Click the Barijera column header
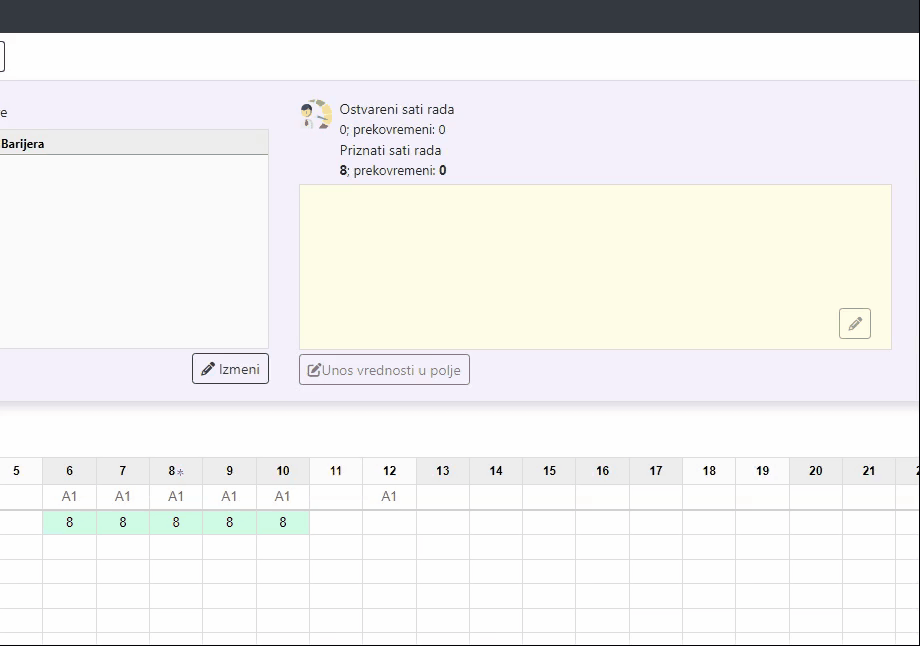This screenshot has width=920, height=646. pyautogui.click(x=130, y=143)
